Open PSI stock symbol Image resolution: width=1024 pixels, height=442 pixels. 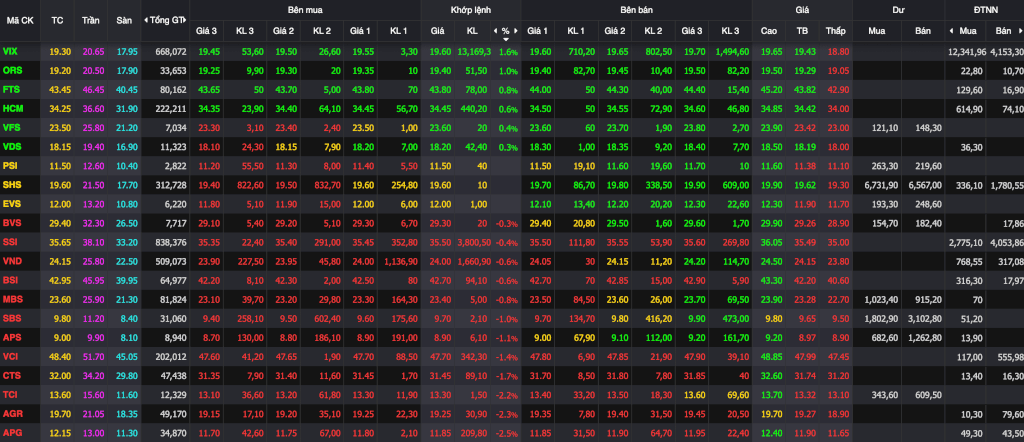pos(10,166)
